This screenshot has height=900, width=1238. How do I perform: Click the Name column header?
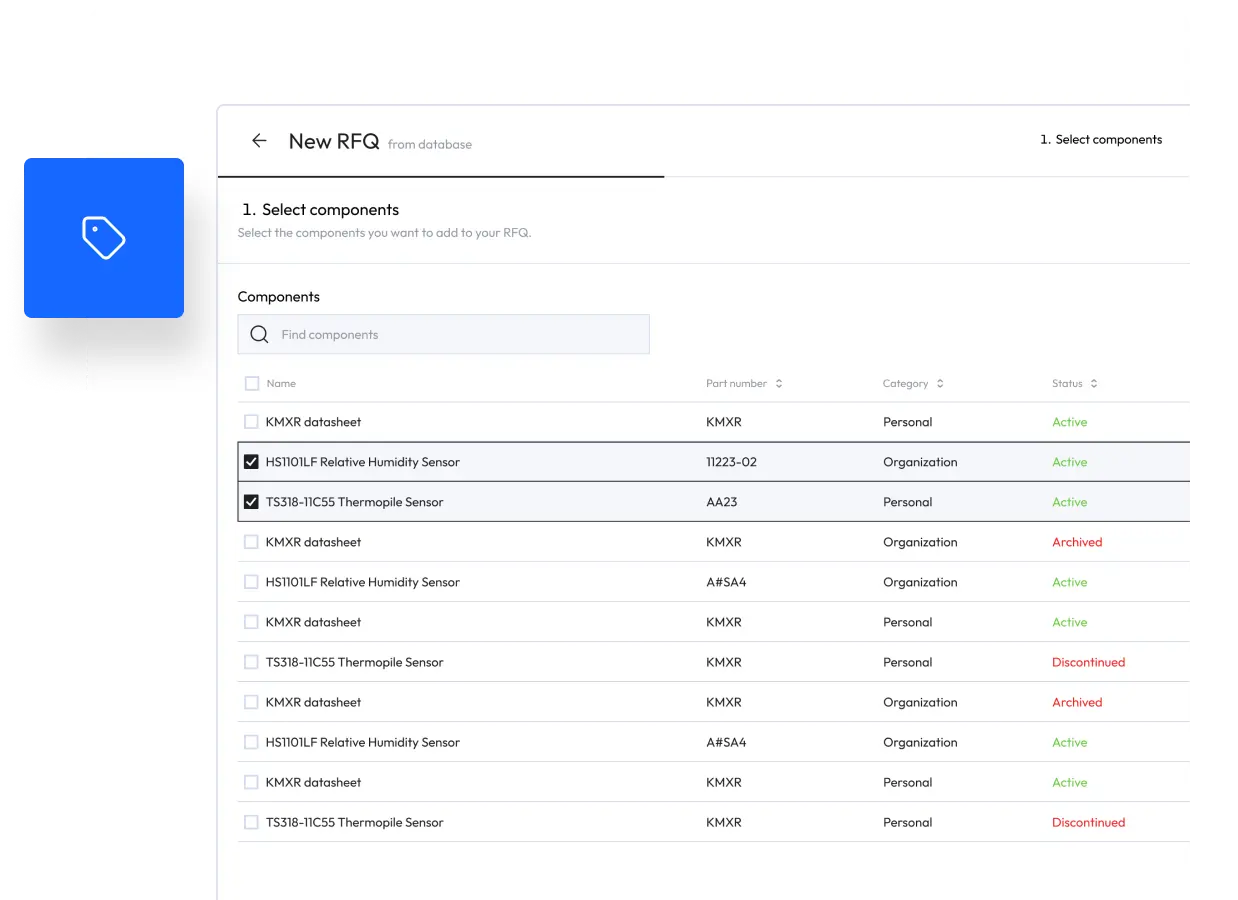(281, 384)
